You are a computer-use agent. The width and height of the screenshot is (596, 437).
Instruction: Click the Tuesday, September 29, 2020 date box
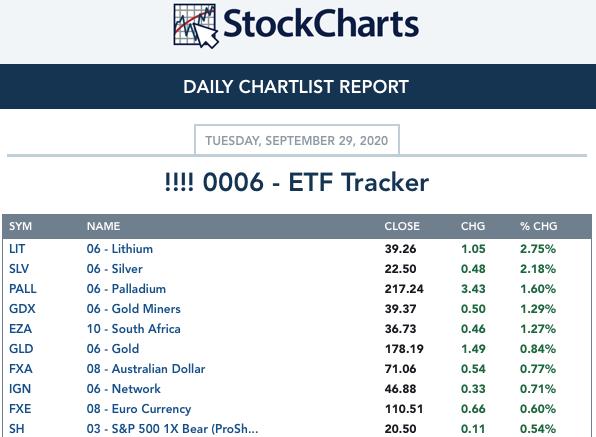(x=297, y=140)
